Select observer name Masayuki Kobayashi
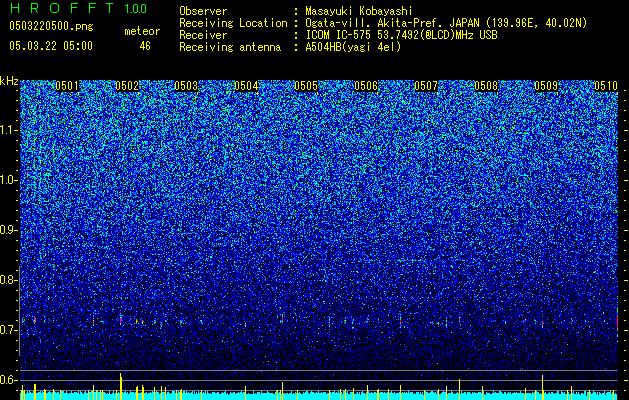629x400 pixels. click(359, 11)
